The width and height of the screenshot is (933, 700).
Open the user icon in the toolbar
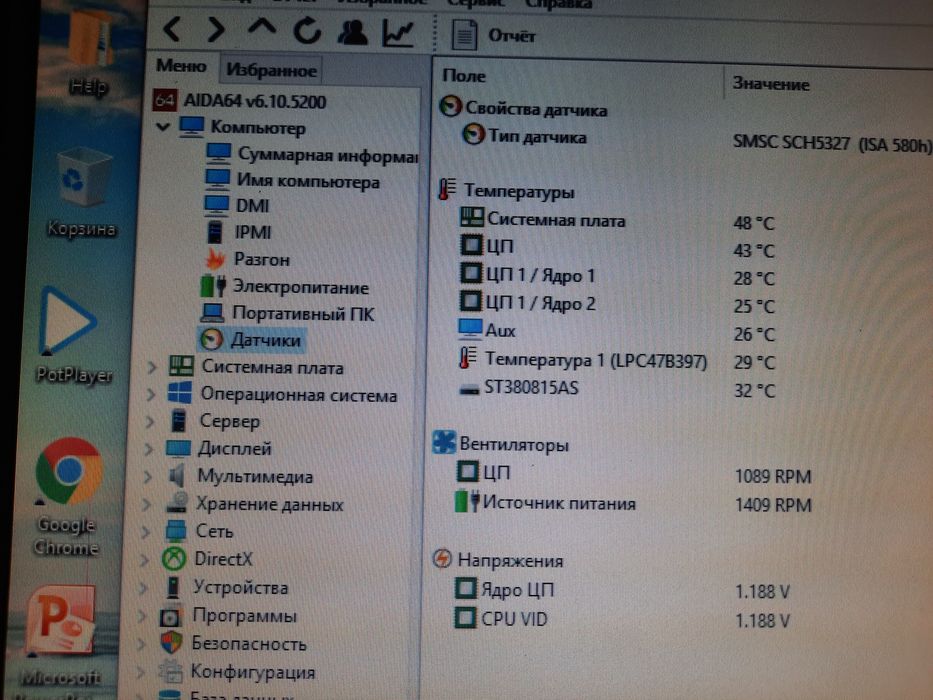[x=352, y=32]
